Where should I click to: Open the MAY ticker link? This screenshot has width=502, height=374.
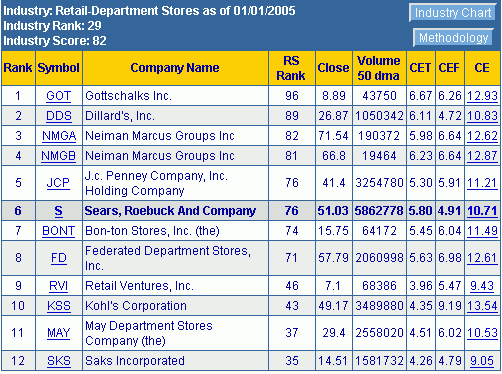click(x=58, y=333)
